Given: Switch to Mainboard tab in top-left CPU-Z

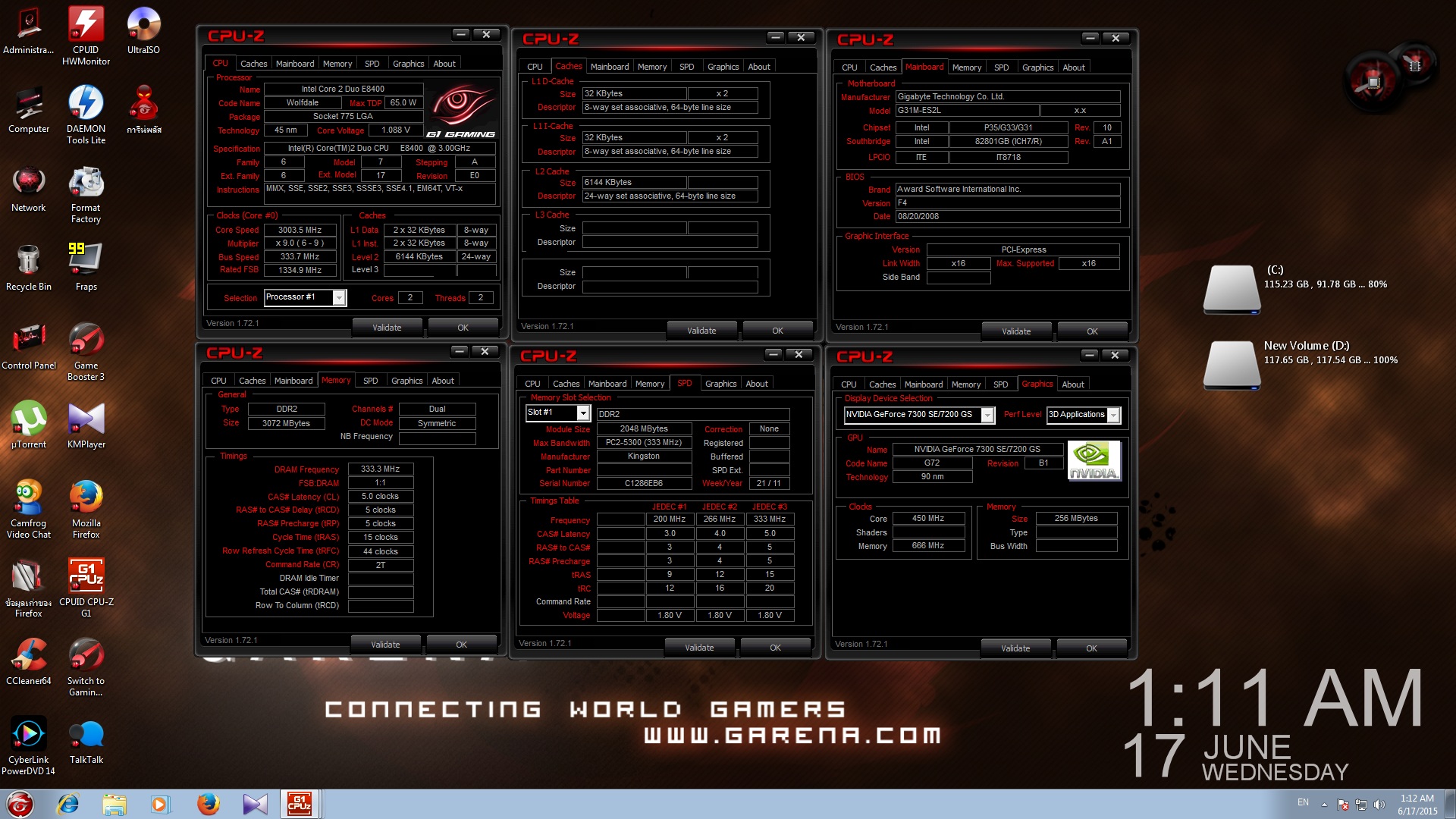Looking at the screenshot, I should 294,64.
